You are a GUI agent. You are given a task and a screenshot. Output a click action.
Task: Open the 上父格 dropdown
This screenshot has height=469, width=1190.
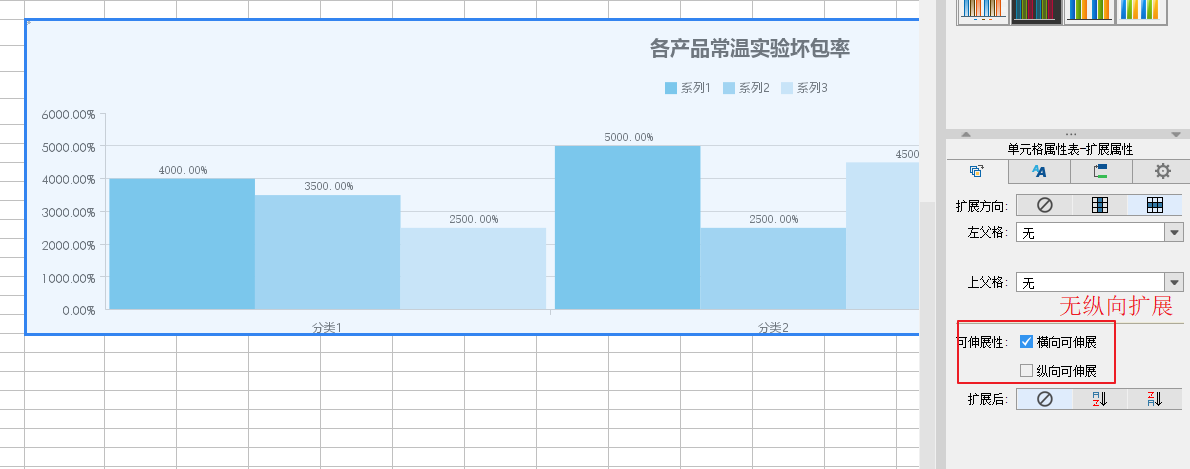click(x=1175, y=282)
